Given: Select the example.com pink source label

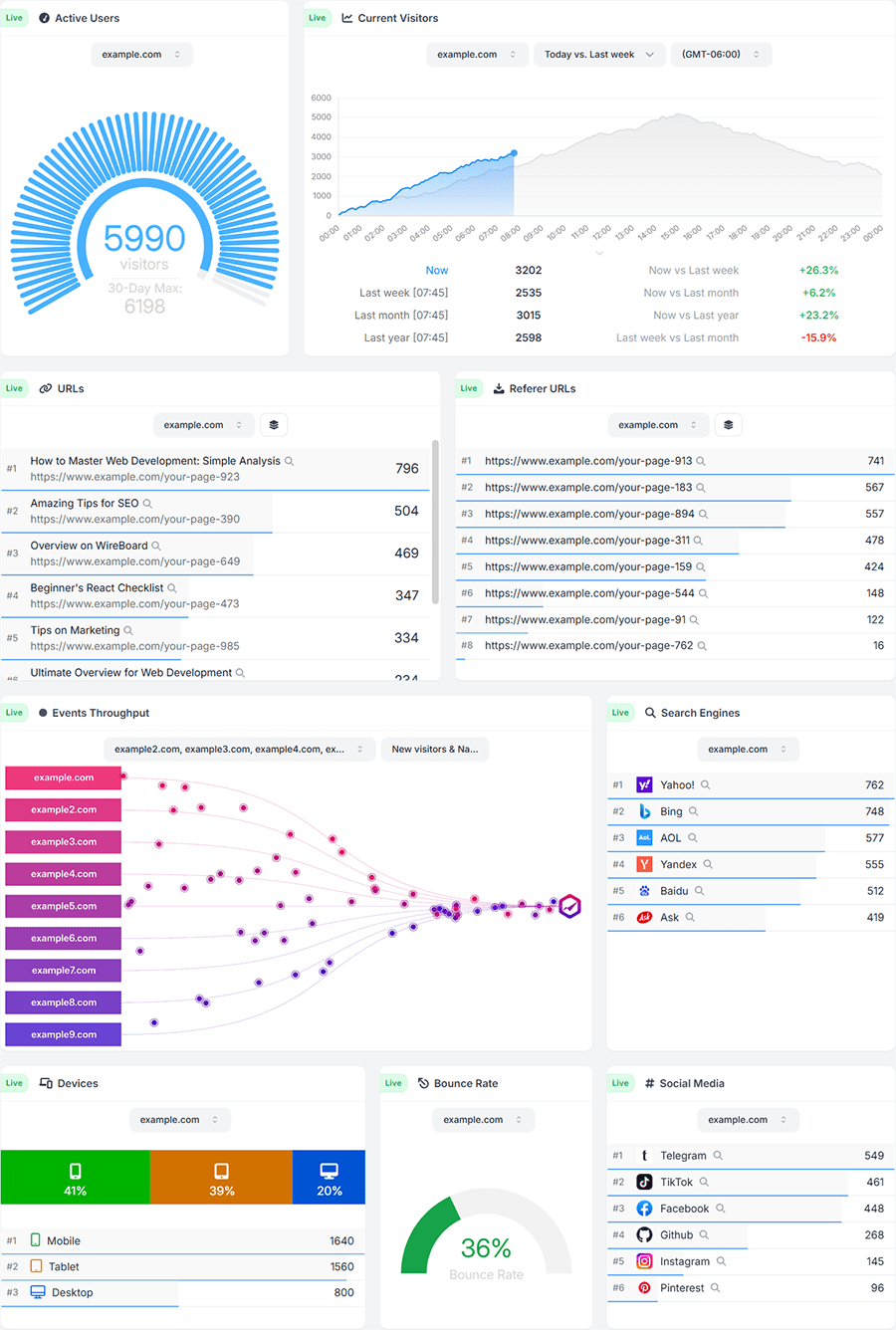Looking at the screenshot, I should 64,777.
